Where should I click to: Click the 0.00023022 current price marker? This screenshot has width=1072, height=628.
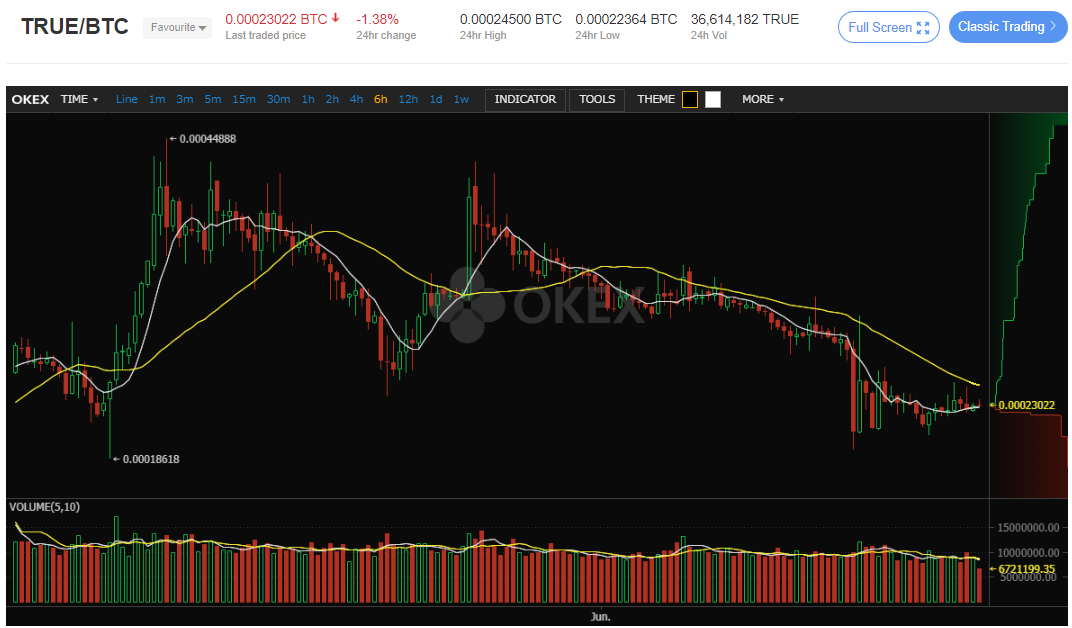[1027, 405]
